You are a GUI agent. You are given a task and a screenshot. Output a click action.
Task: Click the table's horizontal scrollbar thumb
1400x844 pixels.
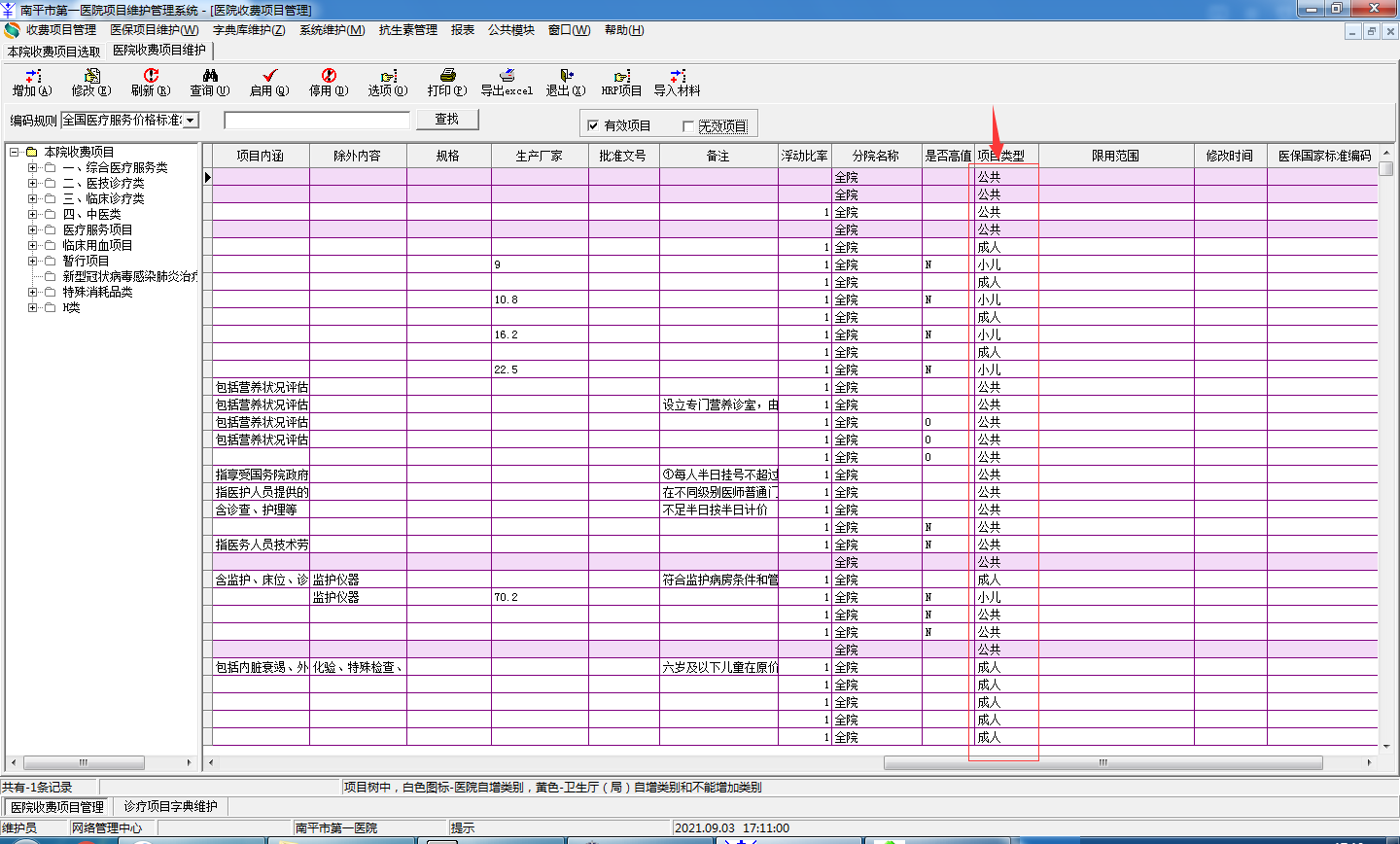(x=1102, y=762)
